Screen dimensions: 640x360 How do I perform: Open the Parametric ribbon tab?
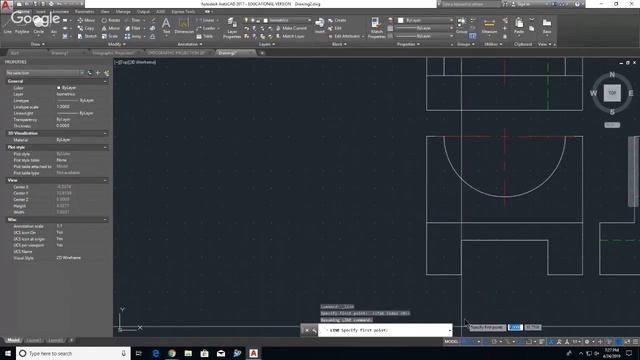coord(84,12)
